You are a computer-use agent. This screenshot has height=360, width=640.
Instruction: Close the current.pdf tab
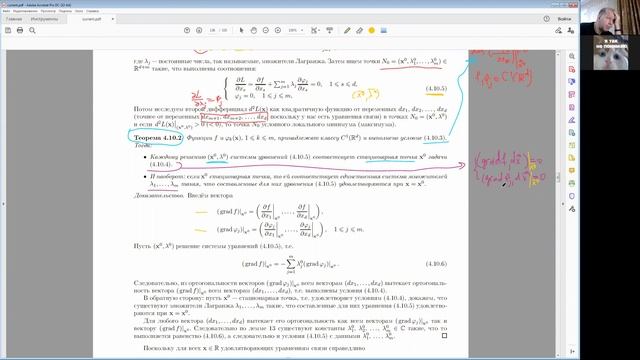pyautogui.click(x=113, y=19)
